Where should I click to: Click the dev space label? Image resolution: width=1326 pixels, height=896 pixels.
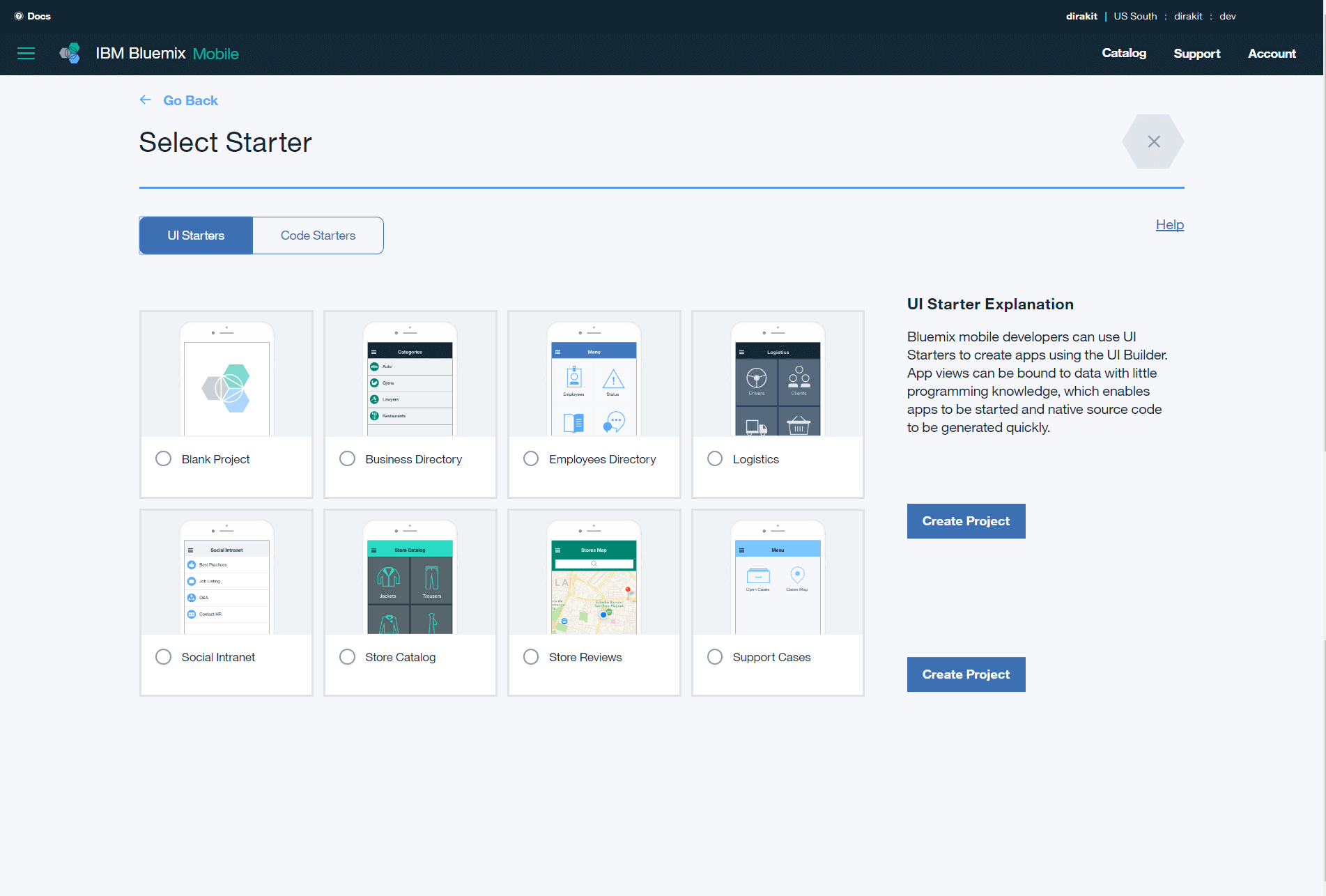click(1228, 16)
